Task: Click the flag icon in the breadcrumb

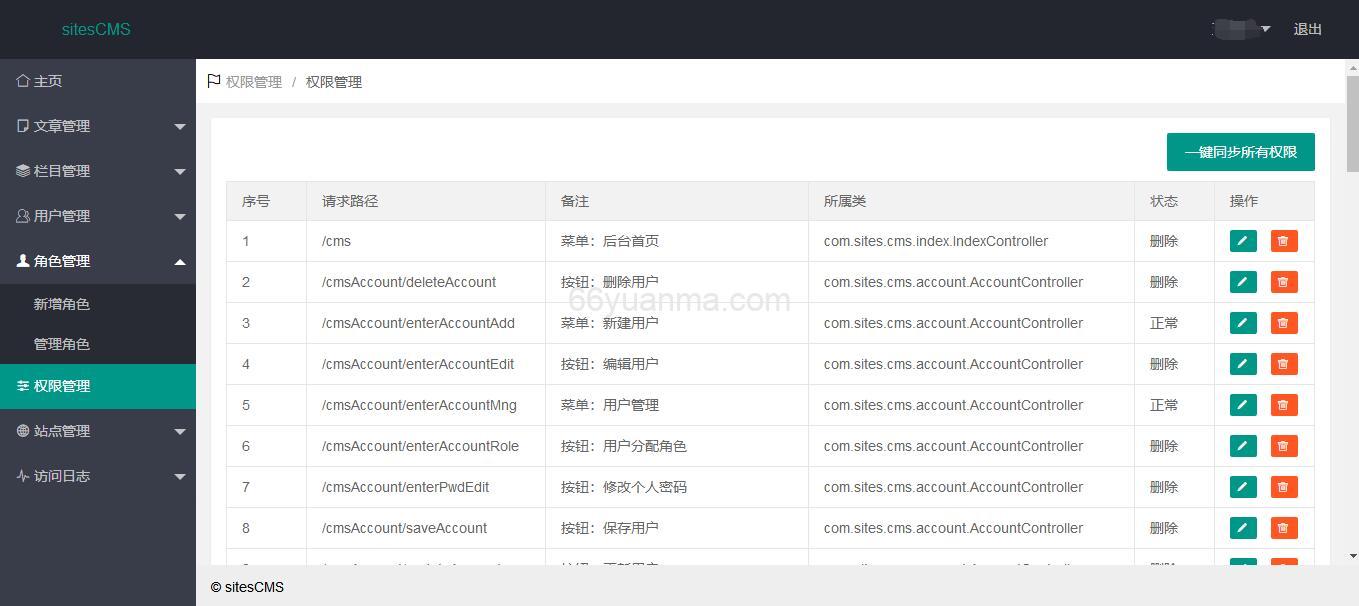Action: pyautogui.click(x=213, y=81)
